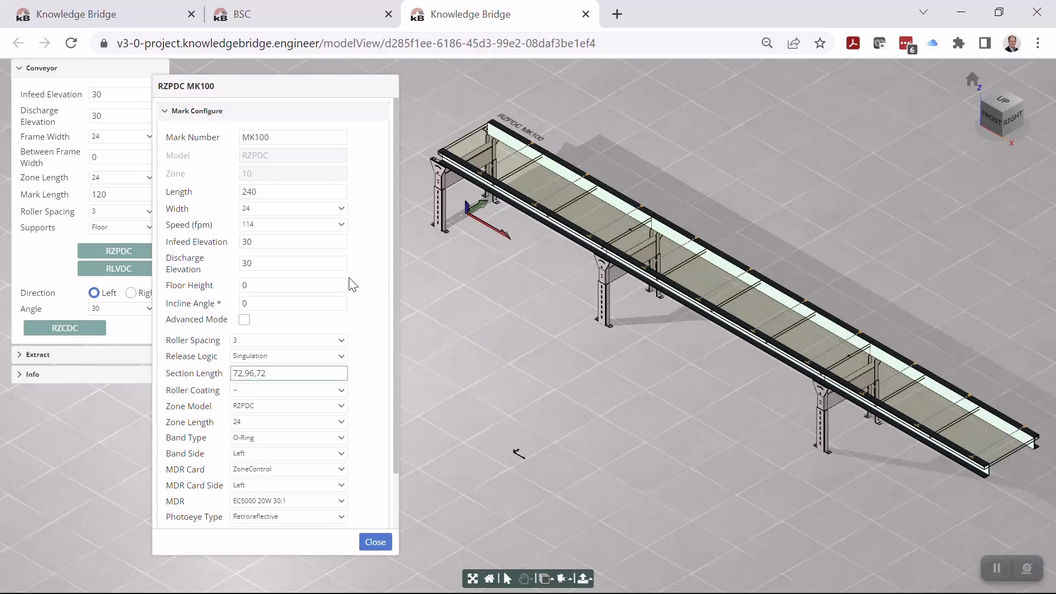1056x594 pixels.
Task: Select the Left direction radio button
Action: 94,292
